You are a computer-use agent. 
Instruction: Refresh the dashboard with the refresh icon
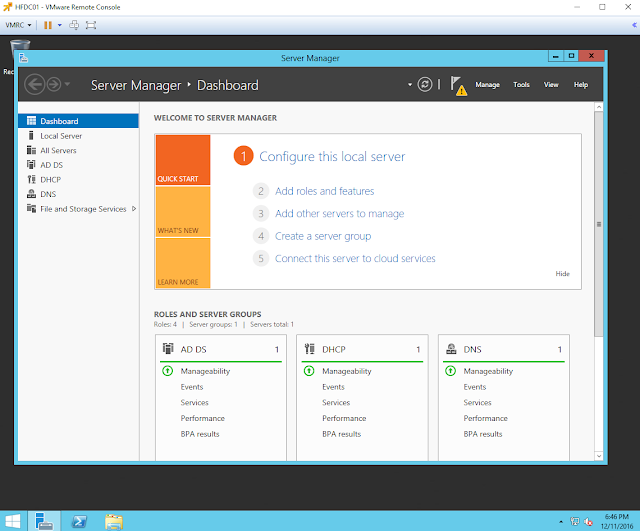pyautogui.click(x=424, y=84)
